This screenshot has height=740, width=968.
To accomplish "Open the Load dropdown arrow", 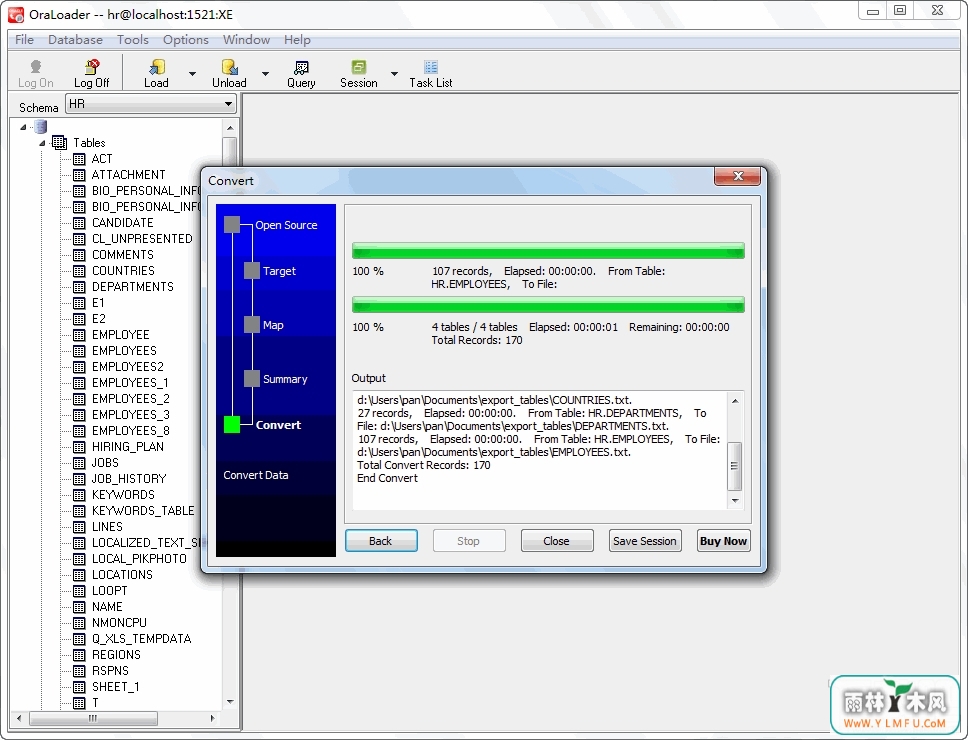I will pyautogui.click(x=192, y=73).
